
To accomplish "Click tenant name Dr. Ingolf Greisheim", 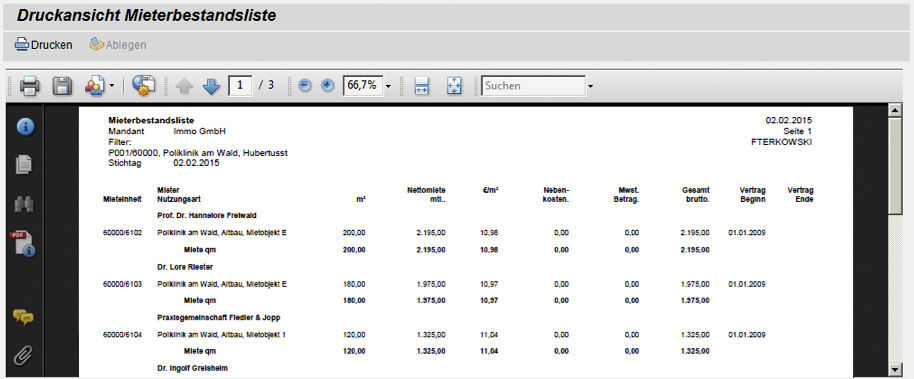I will [x=192, y=369].
